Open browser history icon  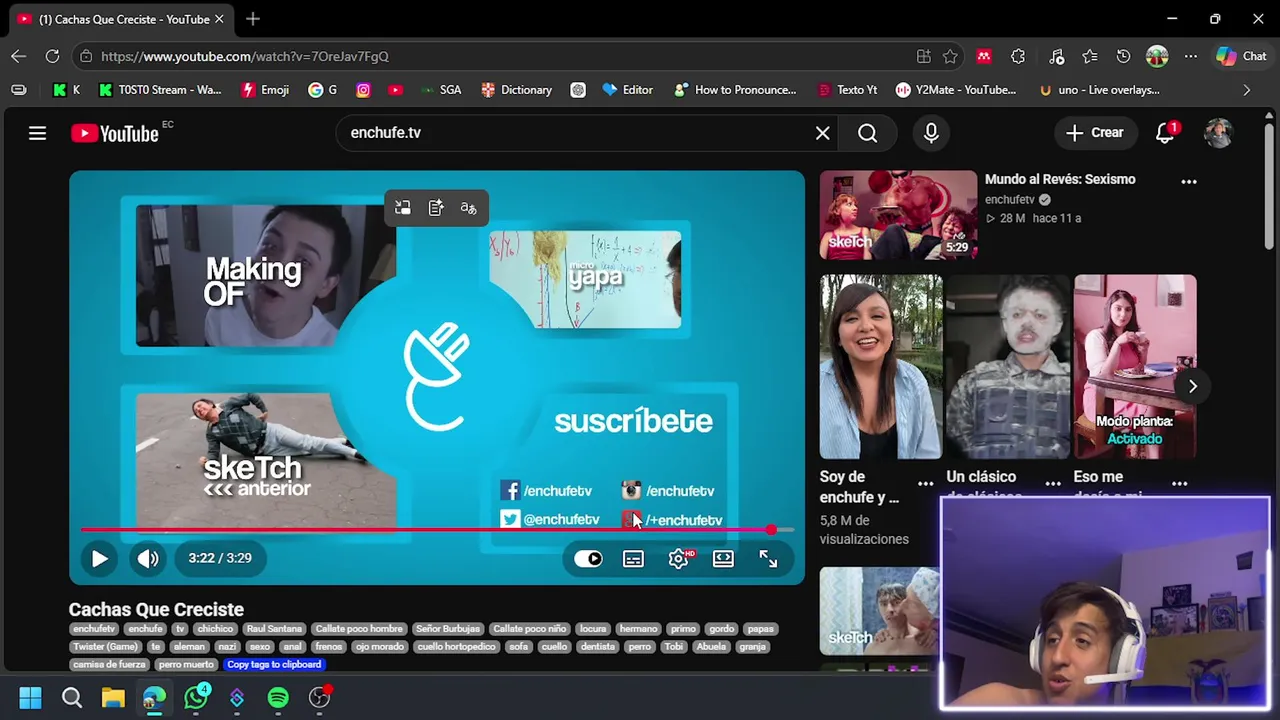coord(1123,57)
